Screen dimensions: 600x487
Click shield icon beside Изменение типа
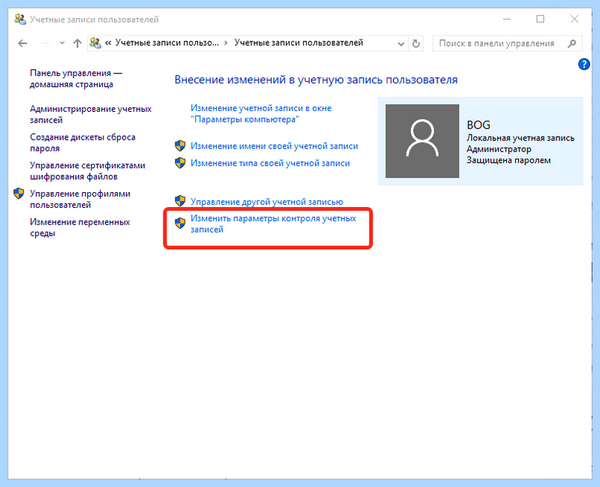180,163
